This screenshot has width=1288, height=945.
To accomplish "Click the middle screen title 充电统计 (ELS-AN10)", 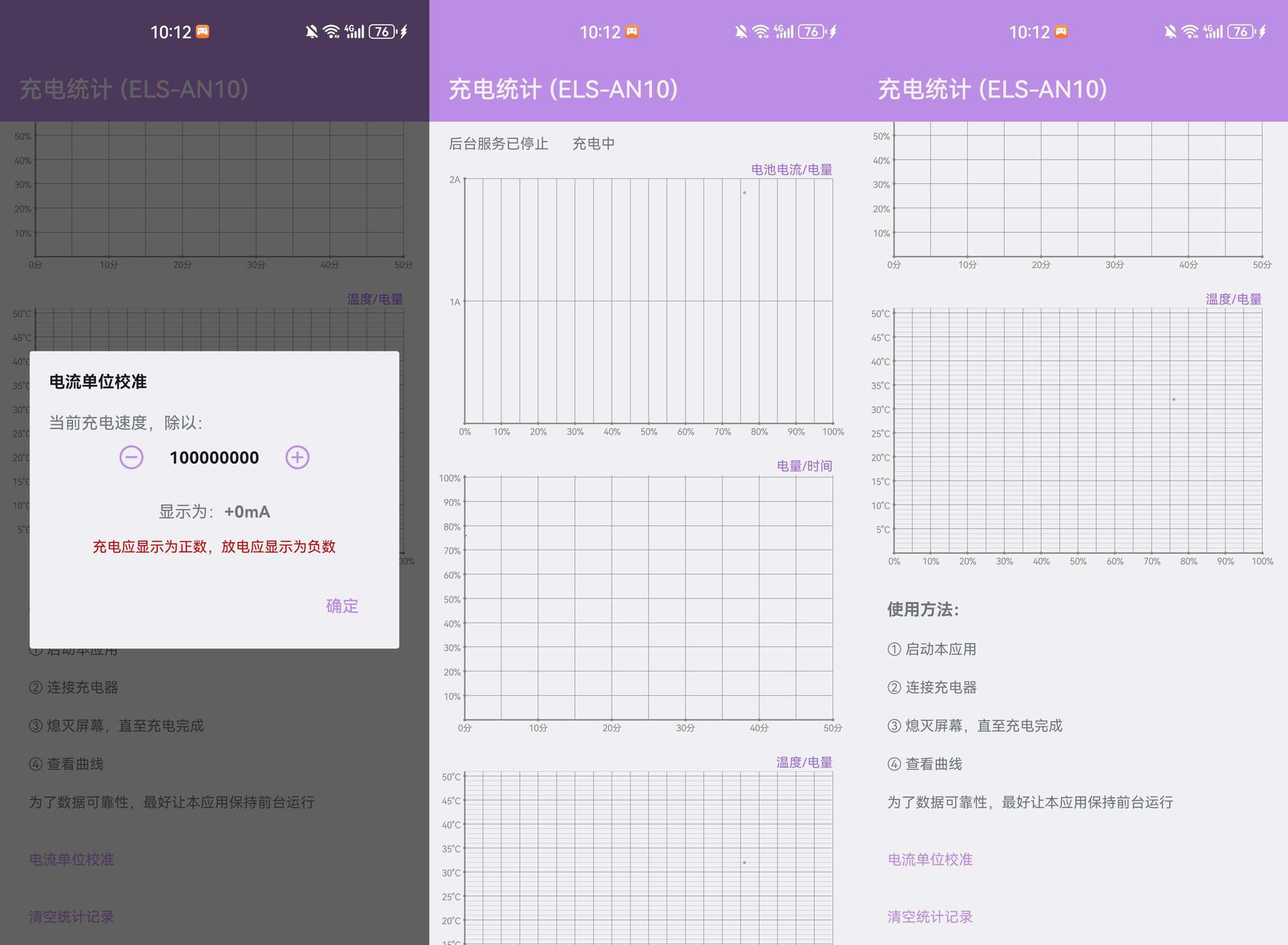I will (x=563, y=89).
